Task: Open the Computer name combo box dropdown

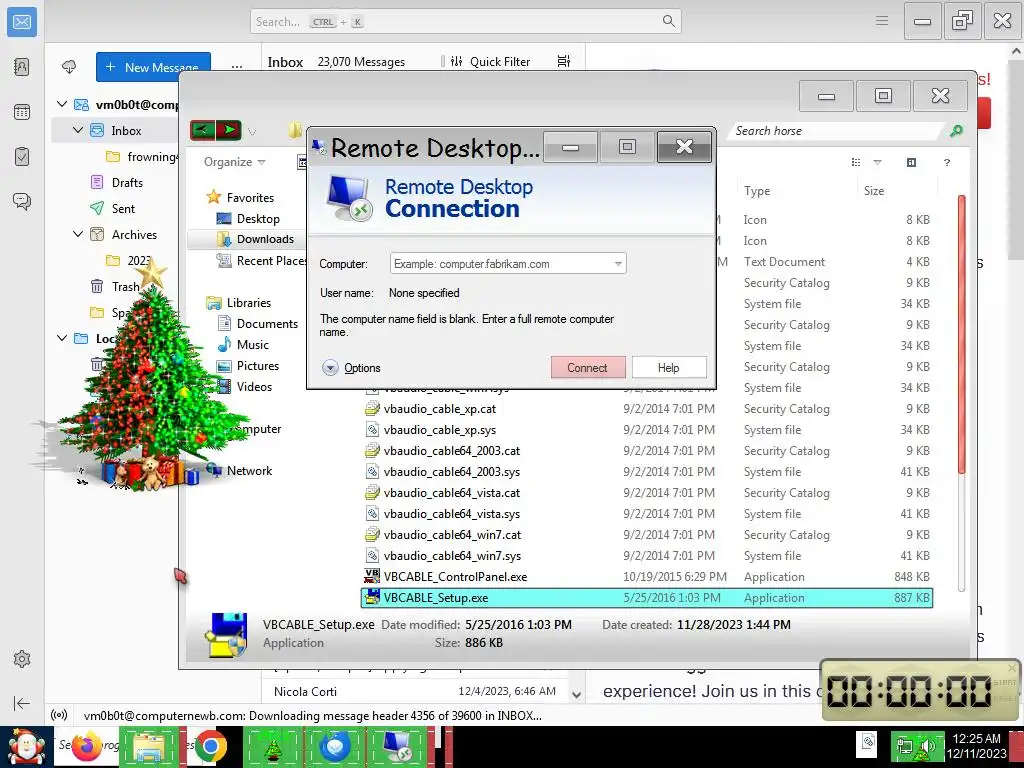Action: coord(618,264)
